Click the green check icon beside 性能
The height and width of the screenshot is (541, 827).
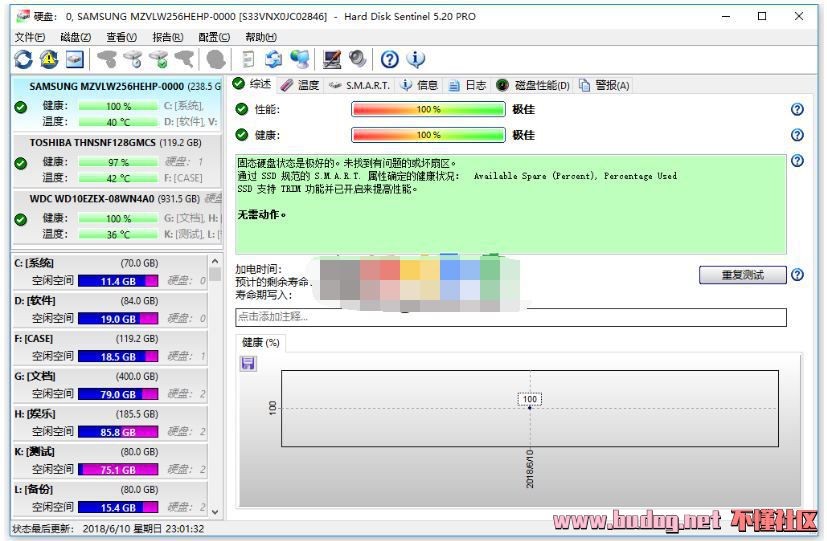pos(242,109)
